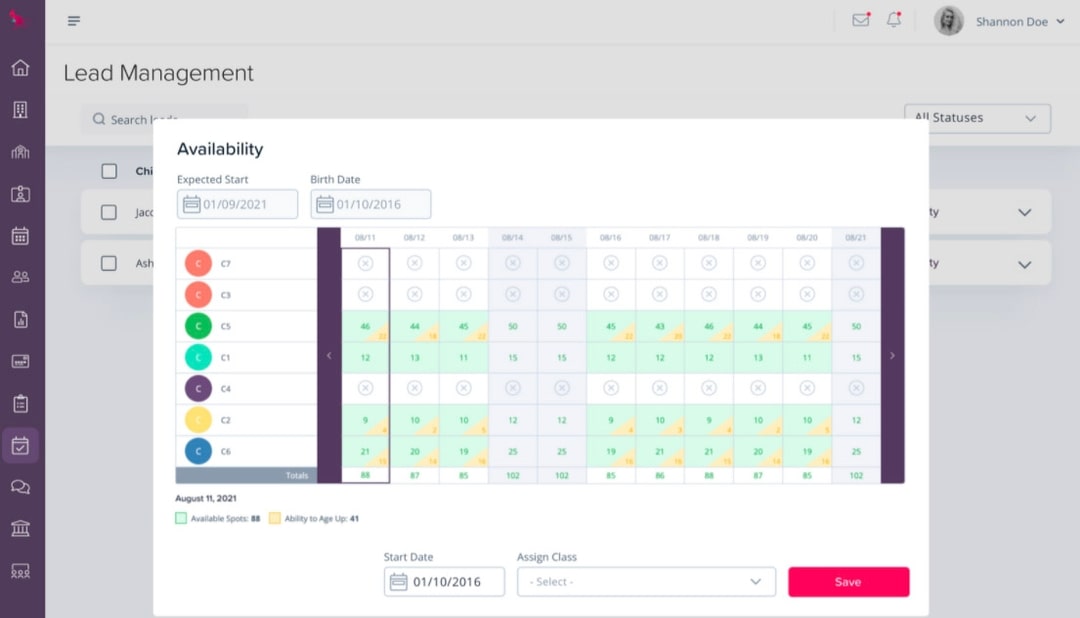This screenshot has width=1080, height=618.
Task: Advance the schedule with the right arrow chevron
Action: tap(891, 354)
